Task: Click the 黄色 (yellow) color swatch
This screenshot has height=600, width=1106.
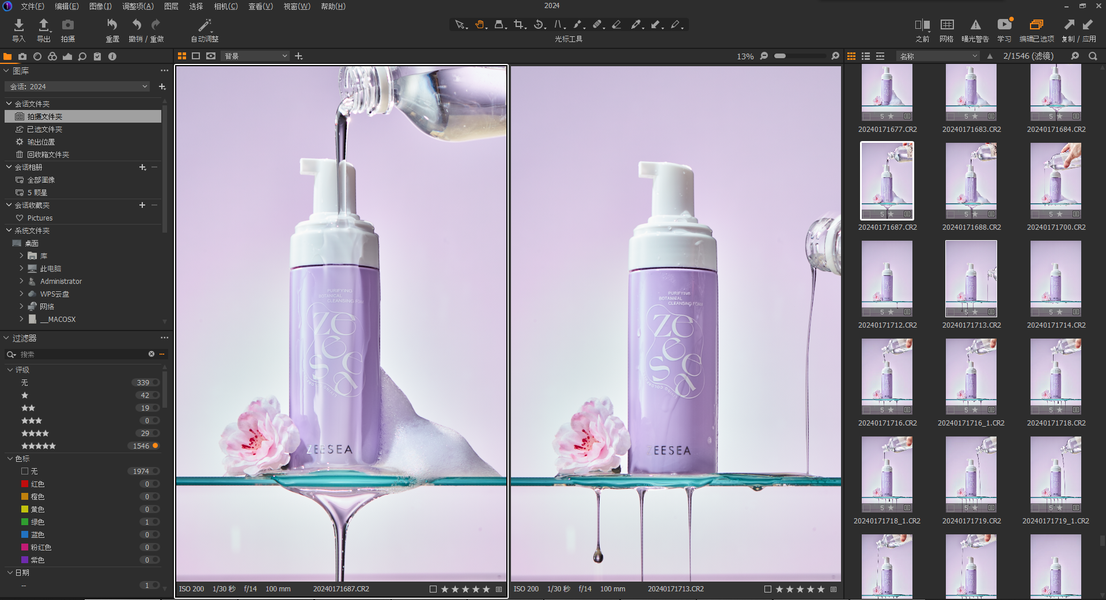Action: [x=25, y=509]
